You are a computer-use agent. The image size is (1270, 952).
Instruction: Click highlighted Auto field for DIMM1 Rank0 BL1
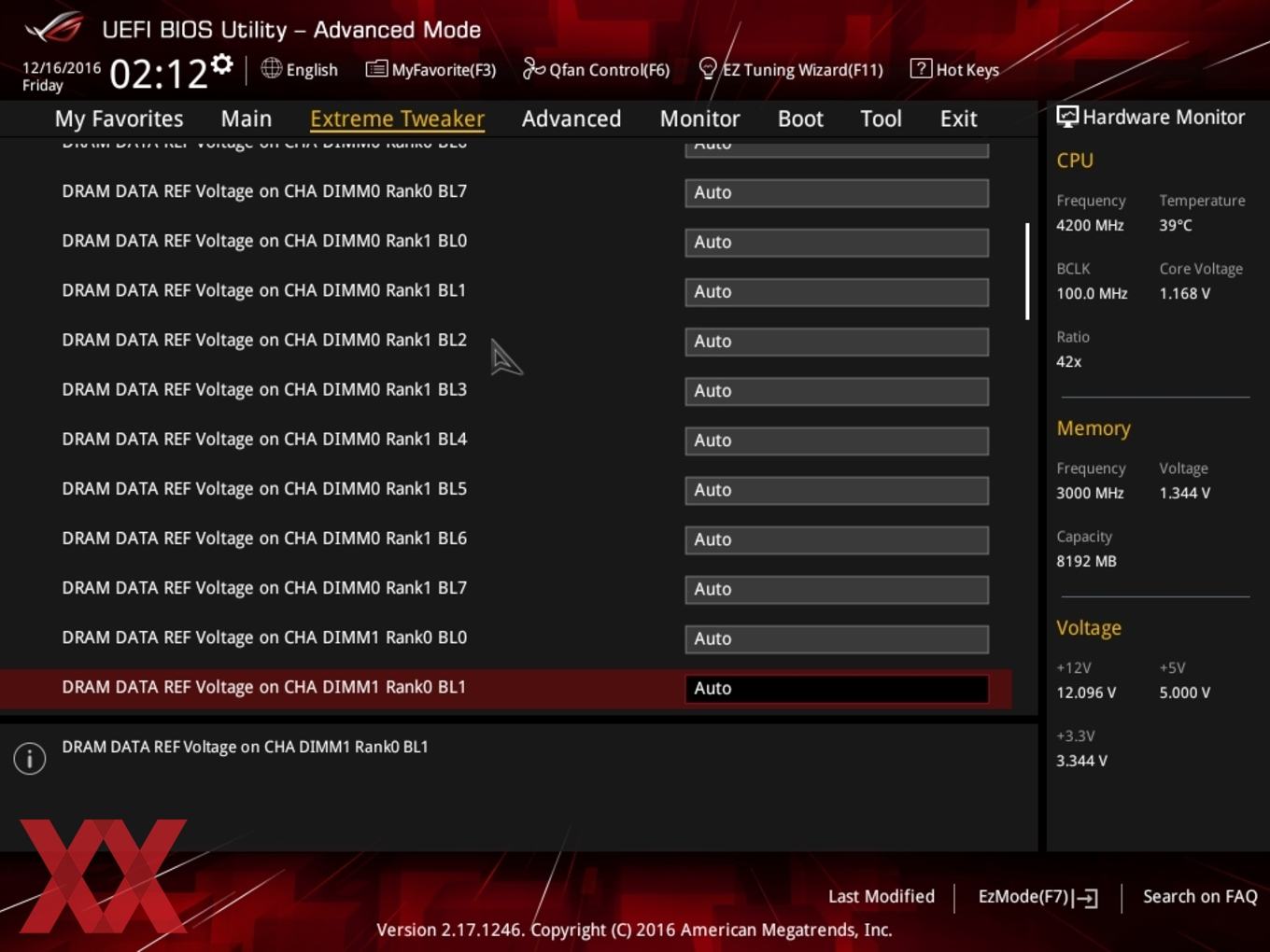point(837,688)
